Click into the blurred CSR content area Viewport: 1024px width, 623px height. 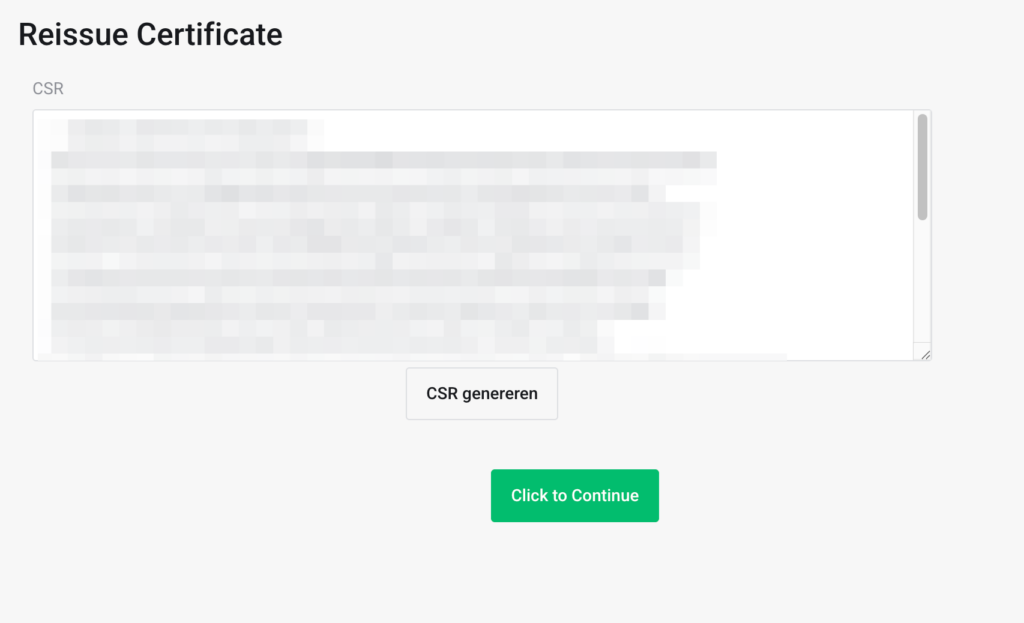(380, 240)
